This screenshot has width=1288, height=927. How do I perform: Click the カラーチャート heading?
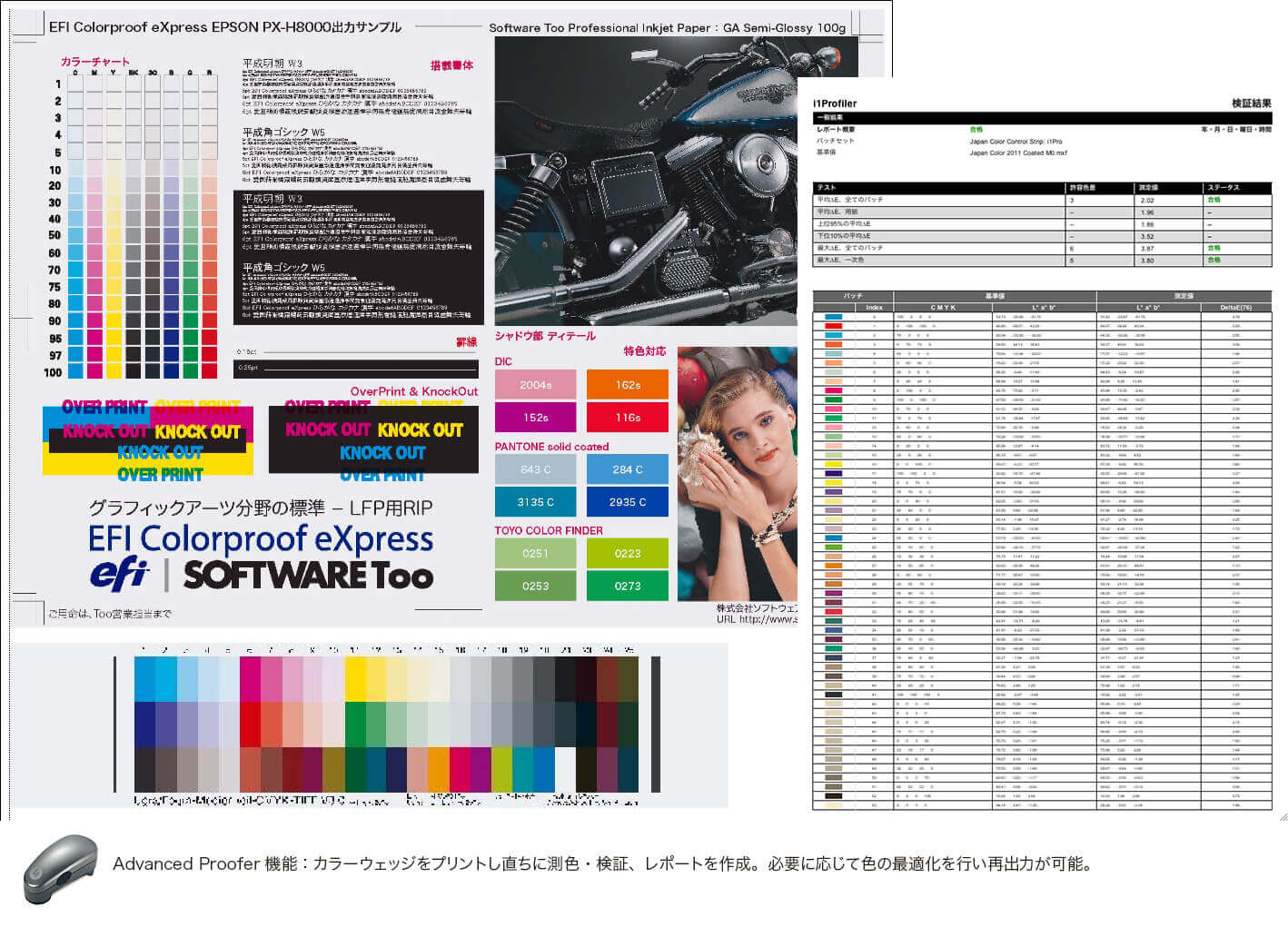pos(95,62)
